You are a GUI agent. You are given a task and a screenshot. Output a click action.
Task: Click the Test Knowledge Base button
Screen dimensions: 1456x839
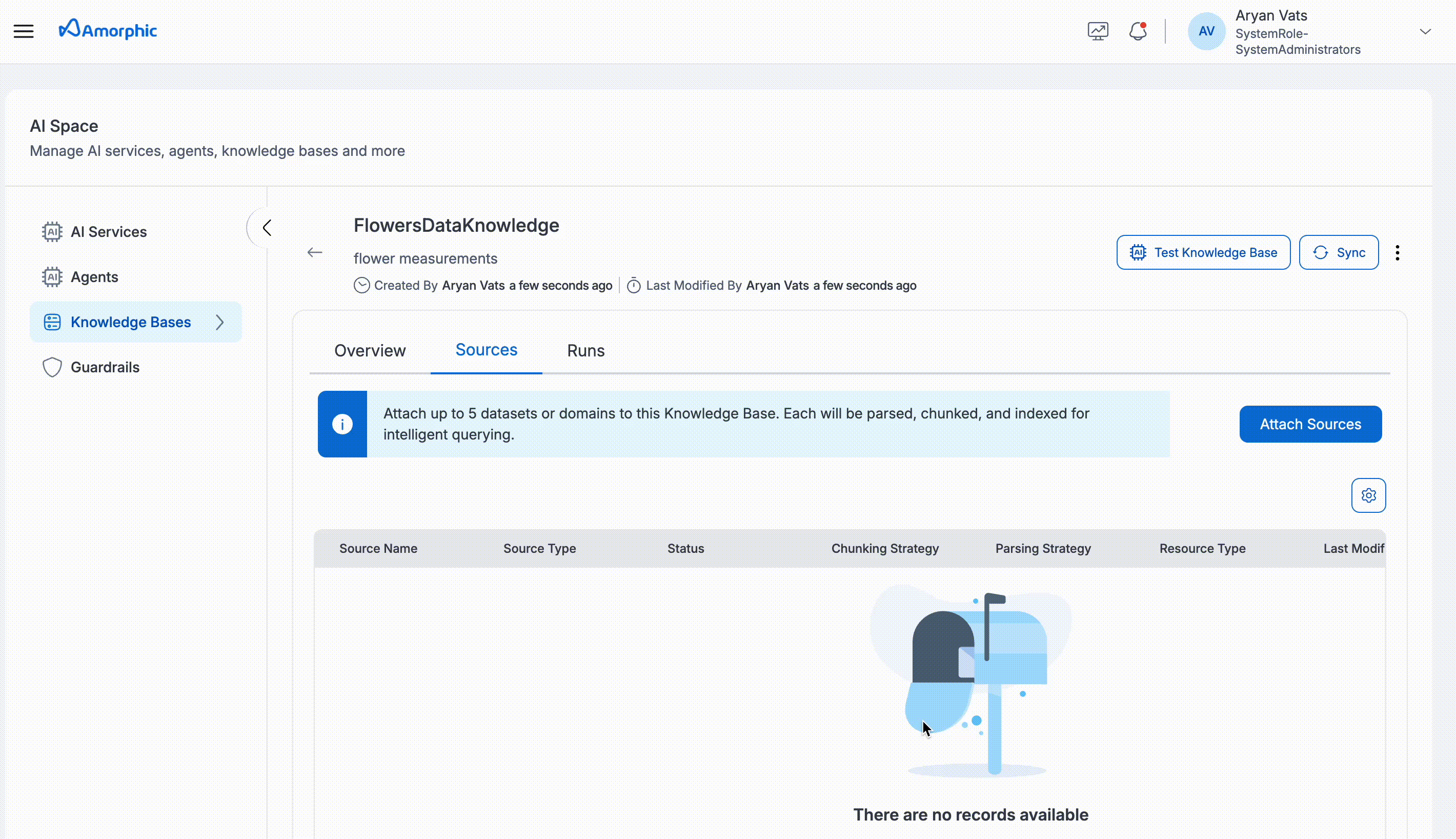click(1203, 252)
